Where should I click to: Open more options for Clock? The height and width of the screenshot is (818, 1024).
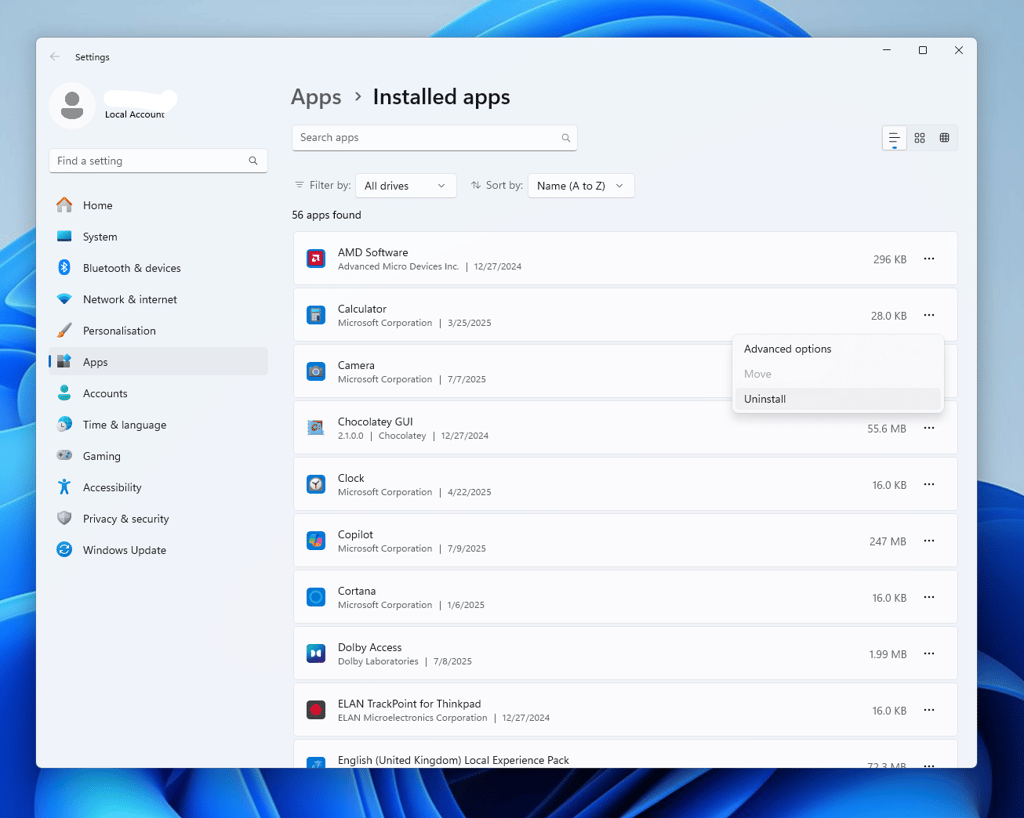pyautogui.click(x=929, y=484)
